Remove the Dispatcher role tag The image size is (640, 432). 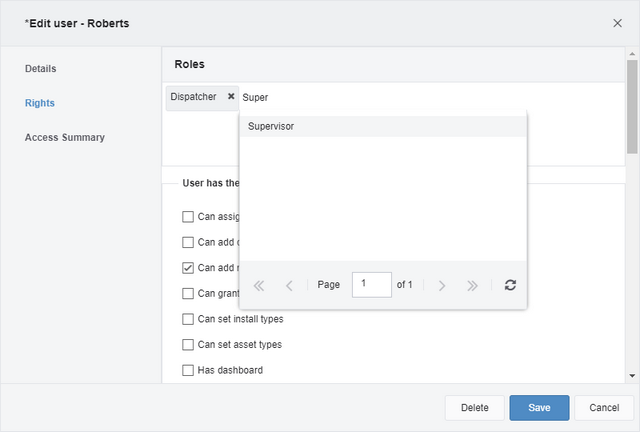pyautogui.click(x=231, y=96)
